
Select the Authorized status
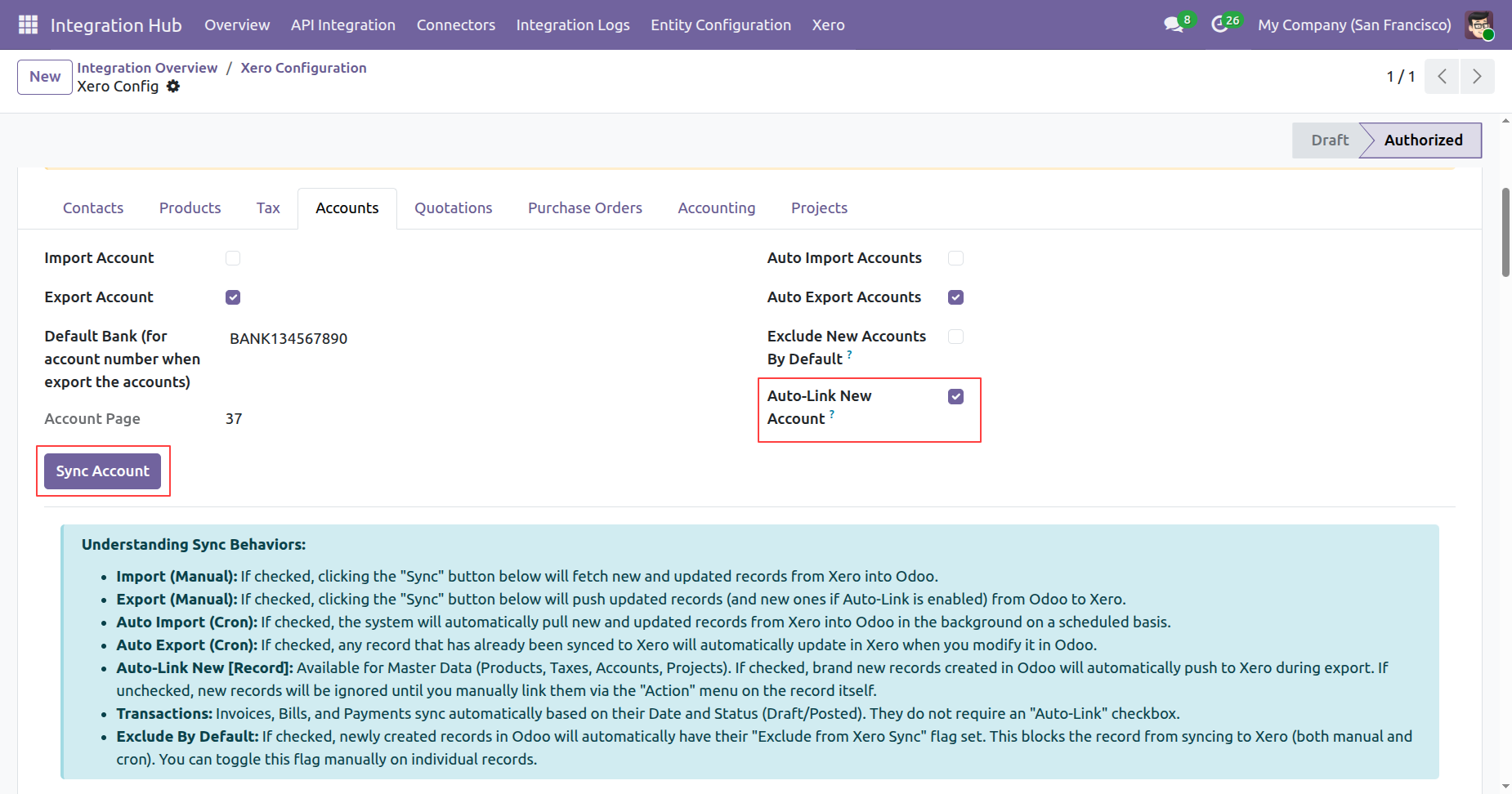[x=1423, y=141]
